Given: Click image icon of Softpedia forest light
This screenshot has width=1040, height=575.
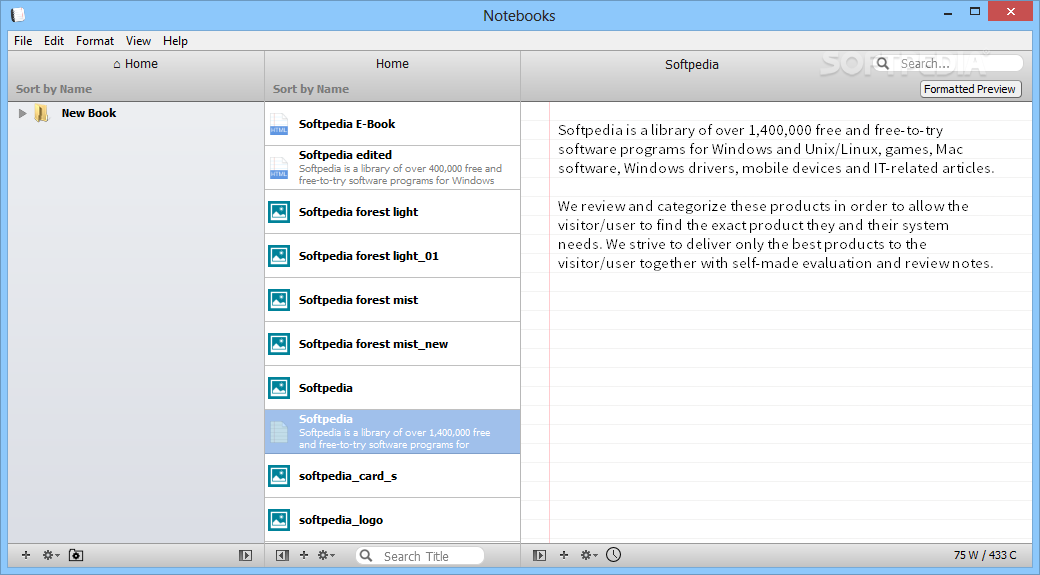Looking at the screenshot, I should pyautogui.click(x=279, y=212).
